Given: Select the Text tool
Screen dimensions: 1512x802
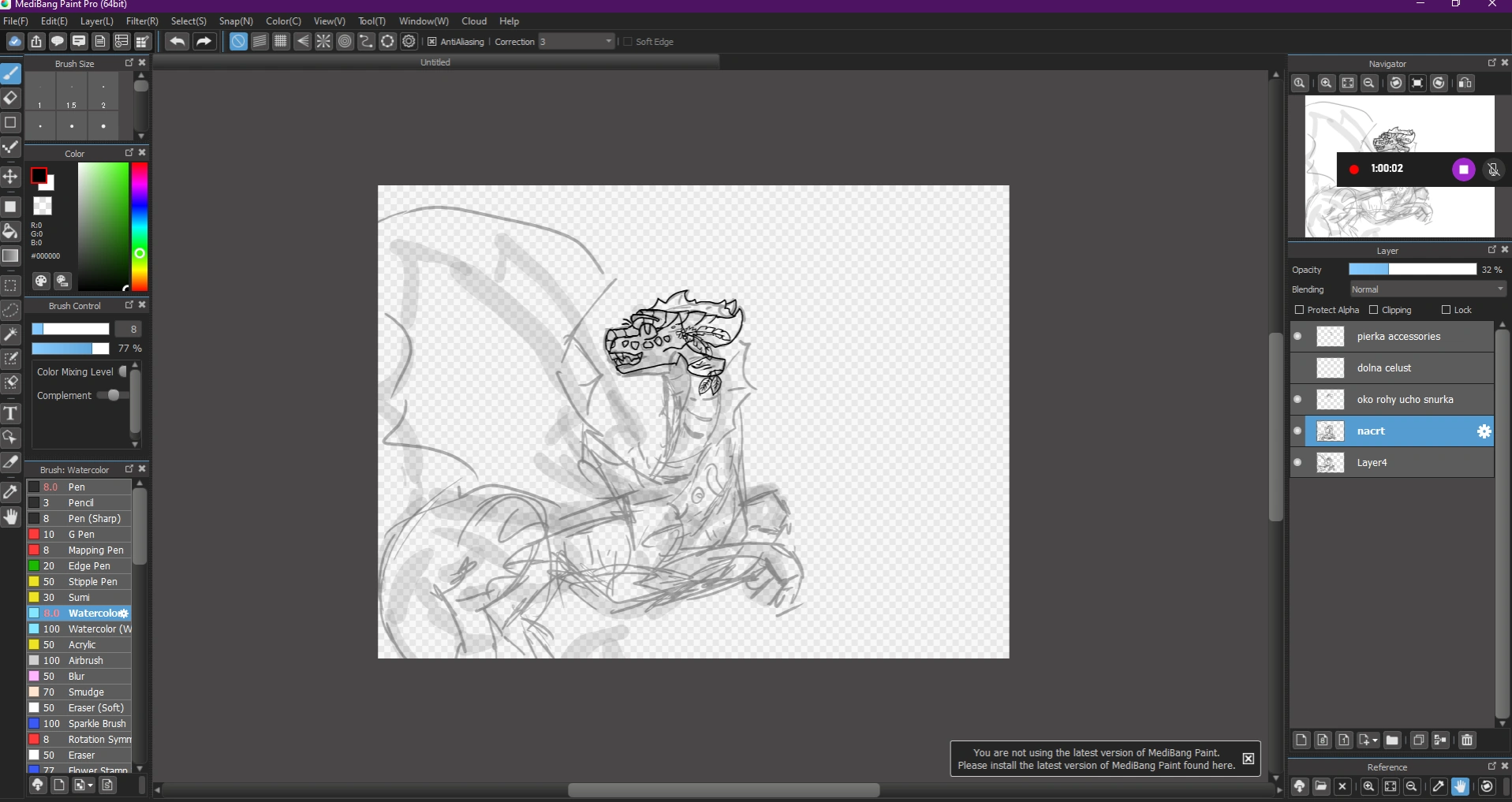Looking at the screenshot, I should [11, 413].
